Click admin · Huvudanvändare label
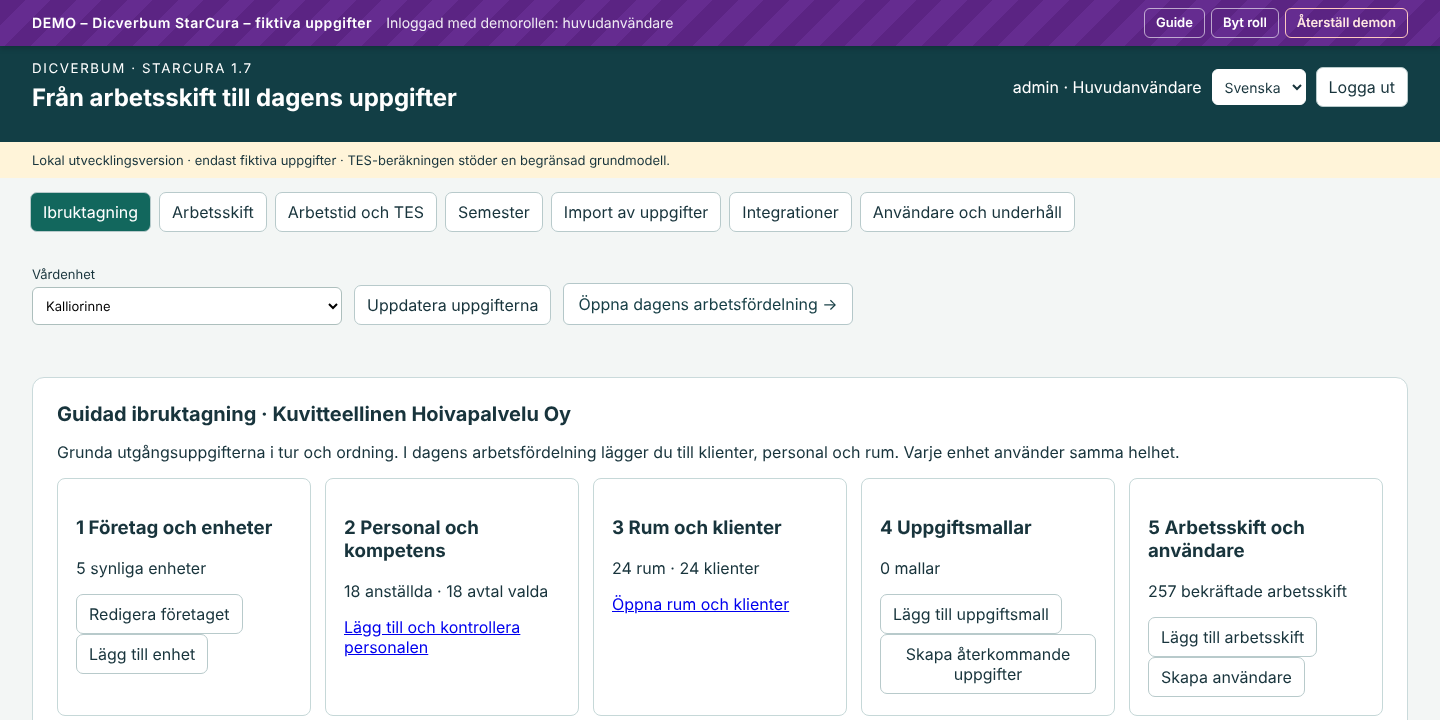 click(x=1107, y=87)
